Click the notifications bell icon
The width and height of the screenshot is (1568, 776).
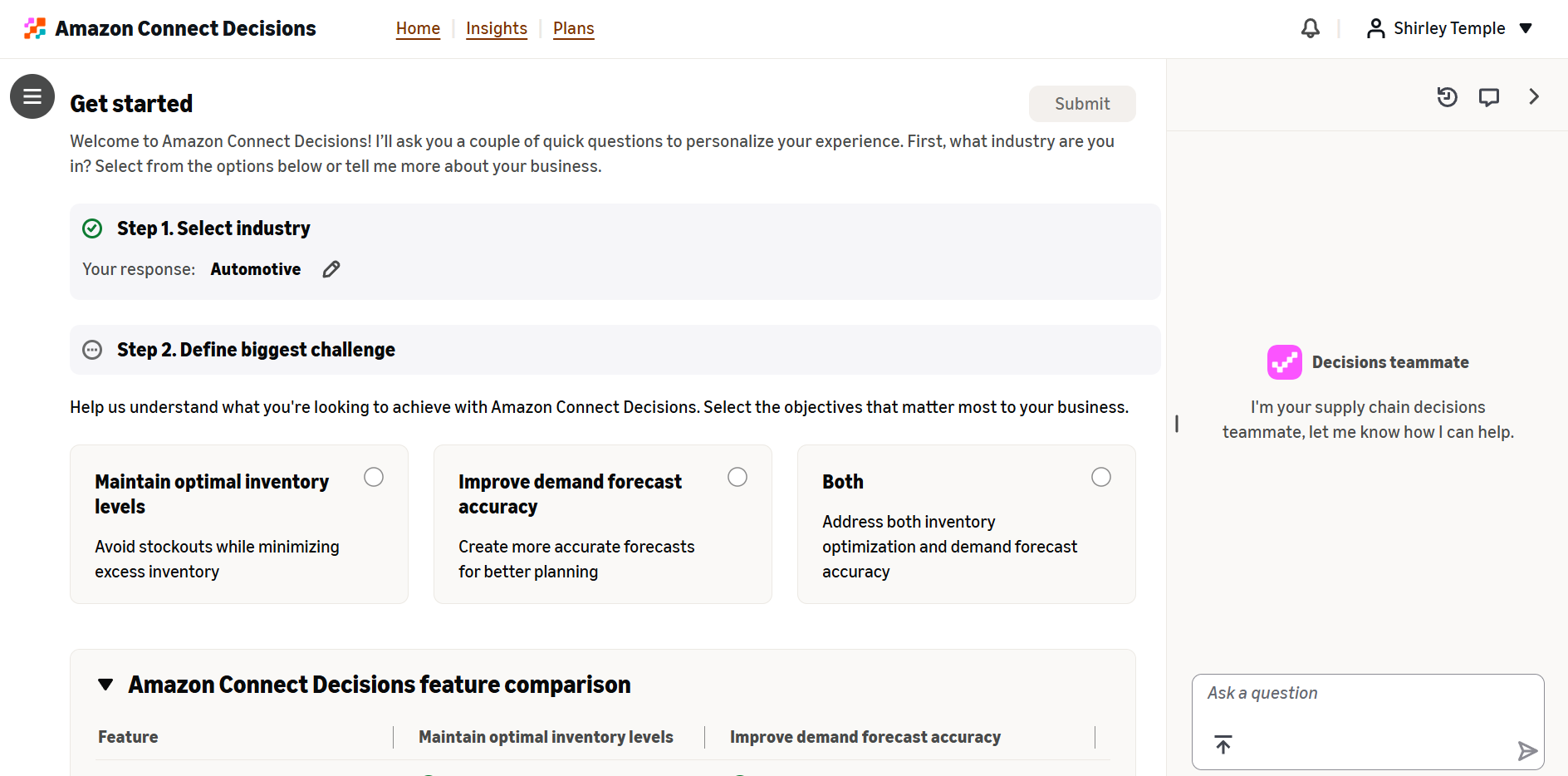pos(1310,28)
